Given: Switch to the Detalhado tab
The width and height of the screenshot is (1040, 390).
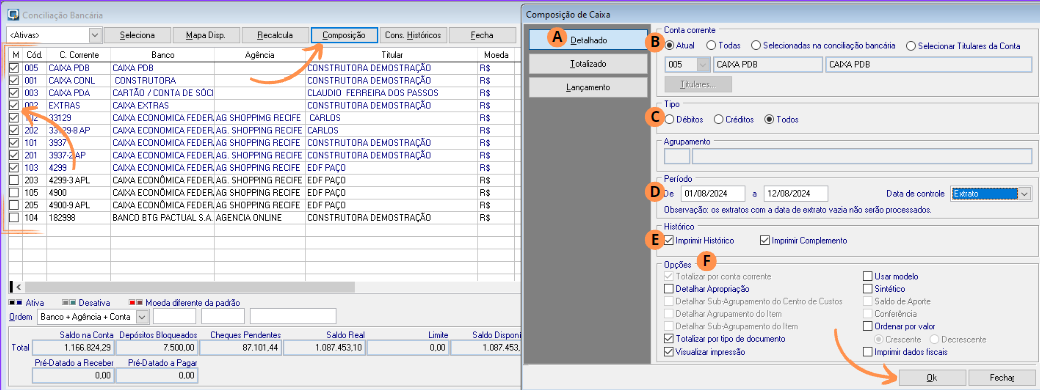Looking at the screenshot, I should (x=588, y=40).
